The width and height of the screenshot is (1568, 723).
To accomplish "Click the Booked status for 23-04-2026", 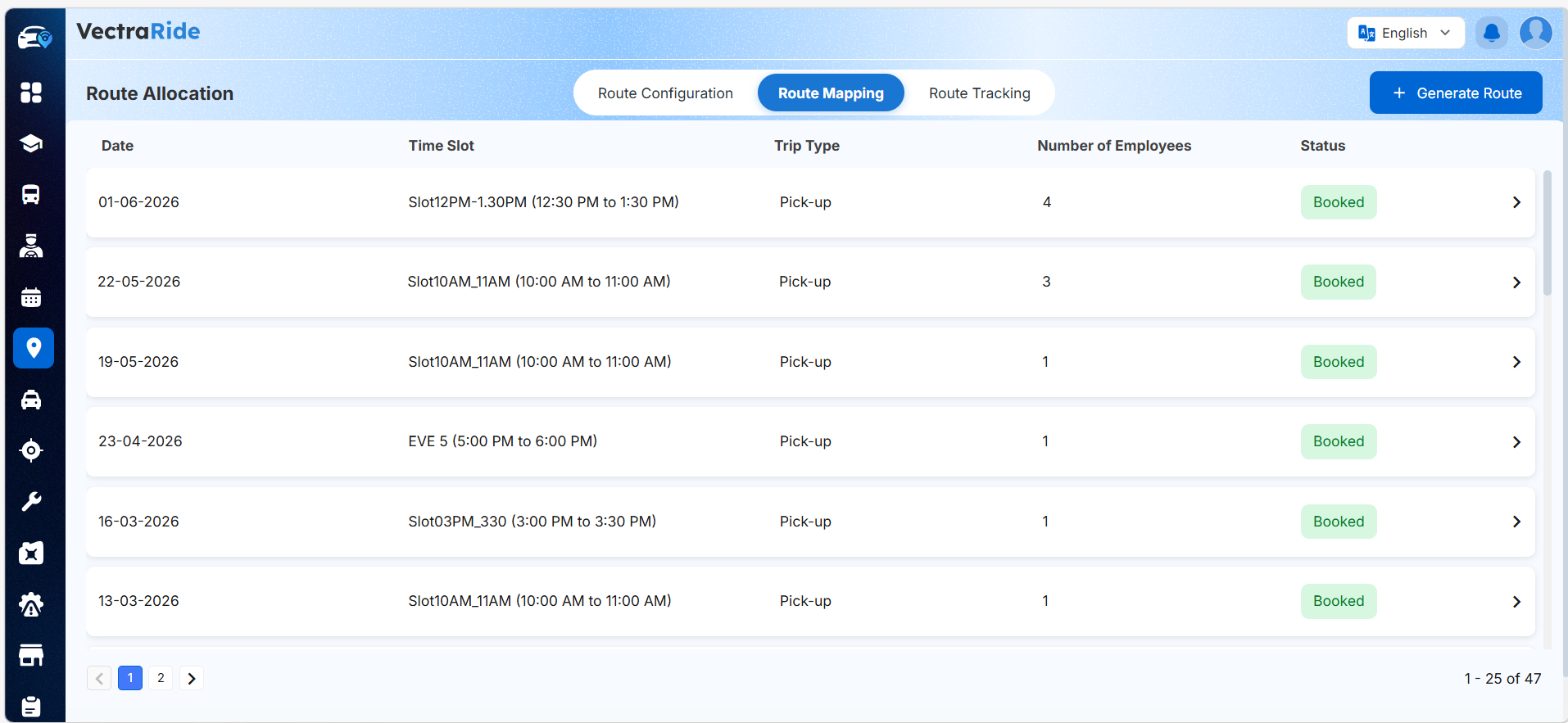I will point(1339,441).
